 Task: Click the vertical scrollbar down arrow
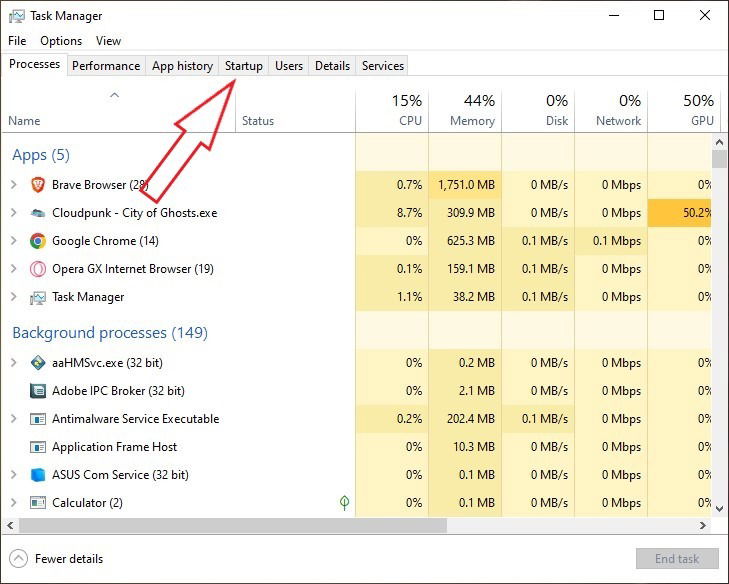coord(719,509)
